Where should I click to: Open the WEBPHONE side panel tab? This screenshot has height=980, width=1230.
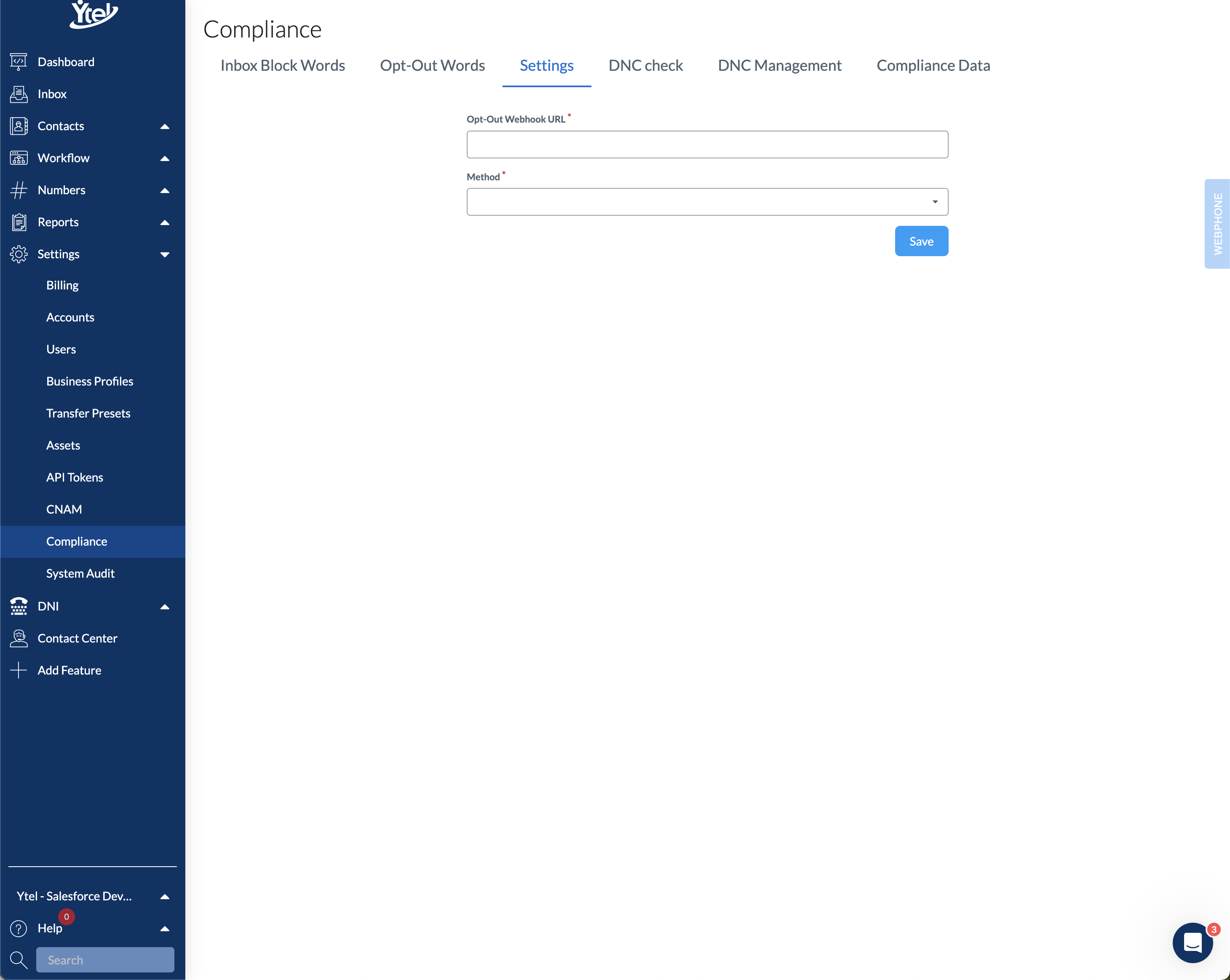[1217, 224]
